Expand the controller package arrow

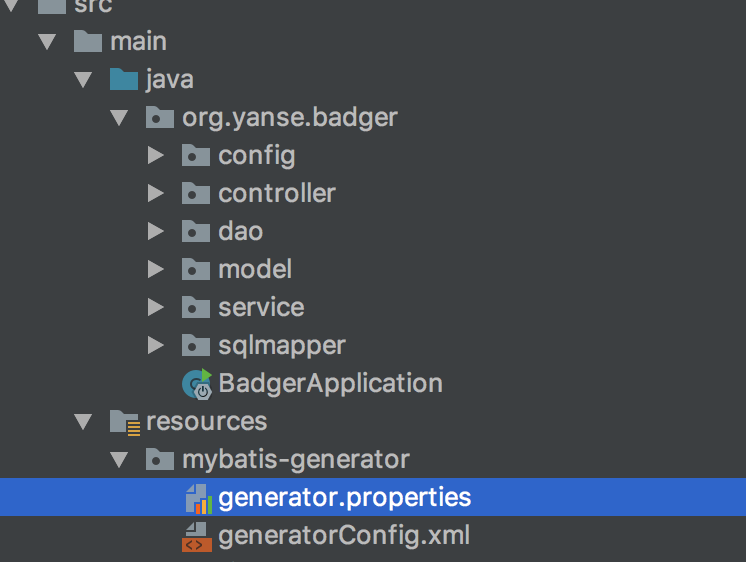pos(155,193)
